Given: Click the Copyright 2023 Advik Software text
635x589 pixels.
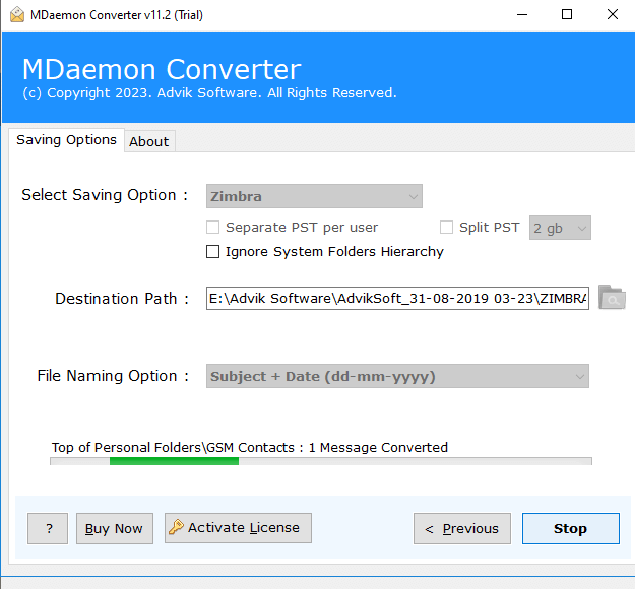Looking at the screenshot, I should (209, 92).
